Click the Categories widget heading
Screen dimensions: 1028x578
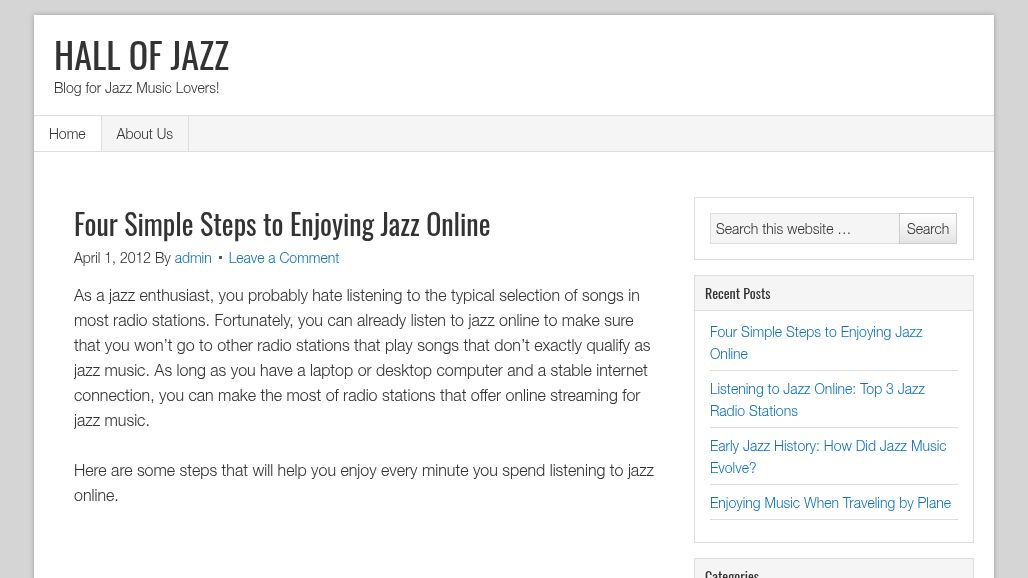(731, 573)
